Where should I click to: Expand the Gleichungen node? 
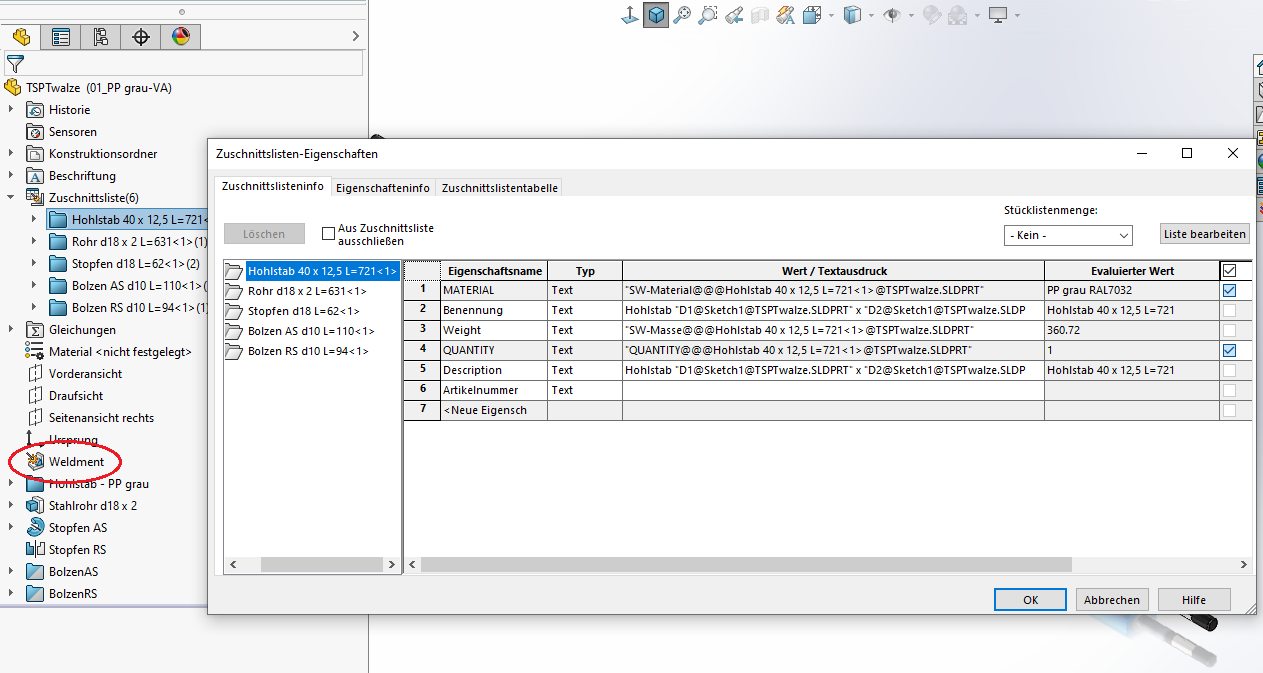coord(11,330)
